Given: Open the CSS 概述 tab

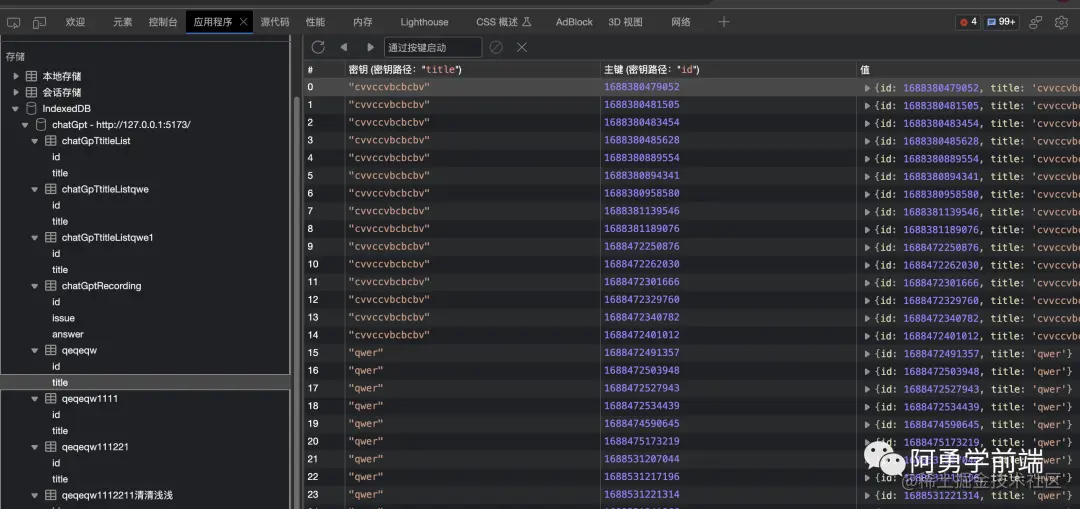Looking at the screenshot, I should (503, 22).
